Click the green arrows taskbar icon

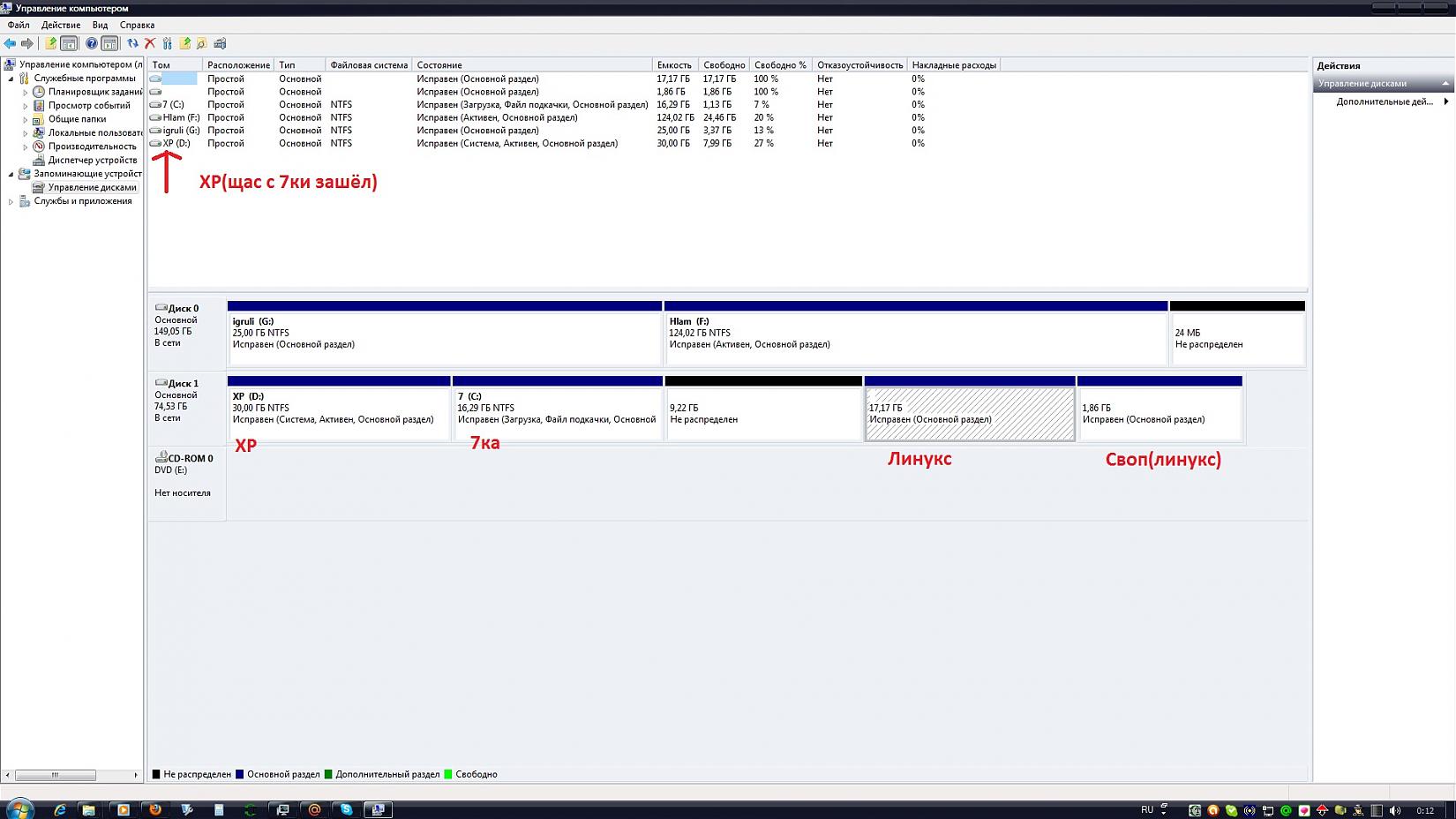[x=251, y=809]
